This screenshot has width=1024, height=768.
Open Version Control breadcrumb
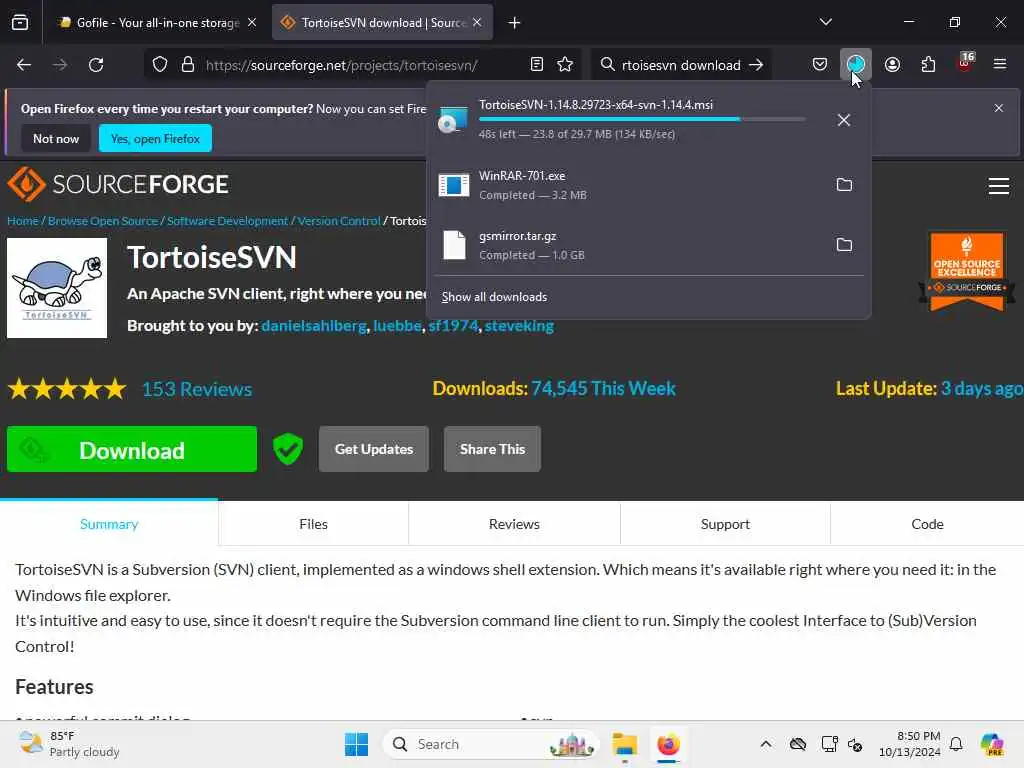pyautogui.click(x=339, y=221)
